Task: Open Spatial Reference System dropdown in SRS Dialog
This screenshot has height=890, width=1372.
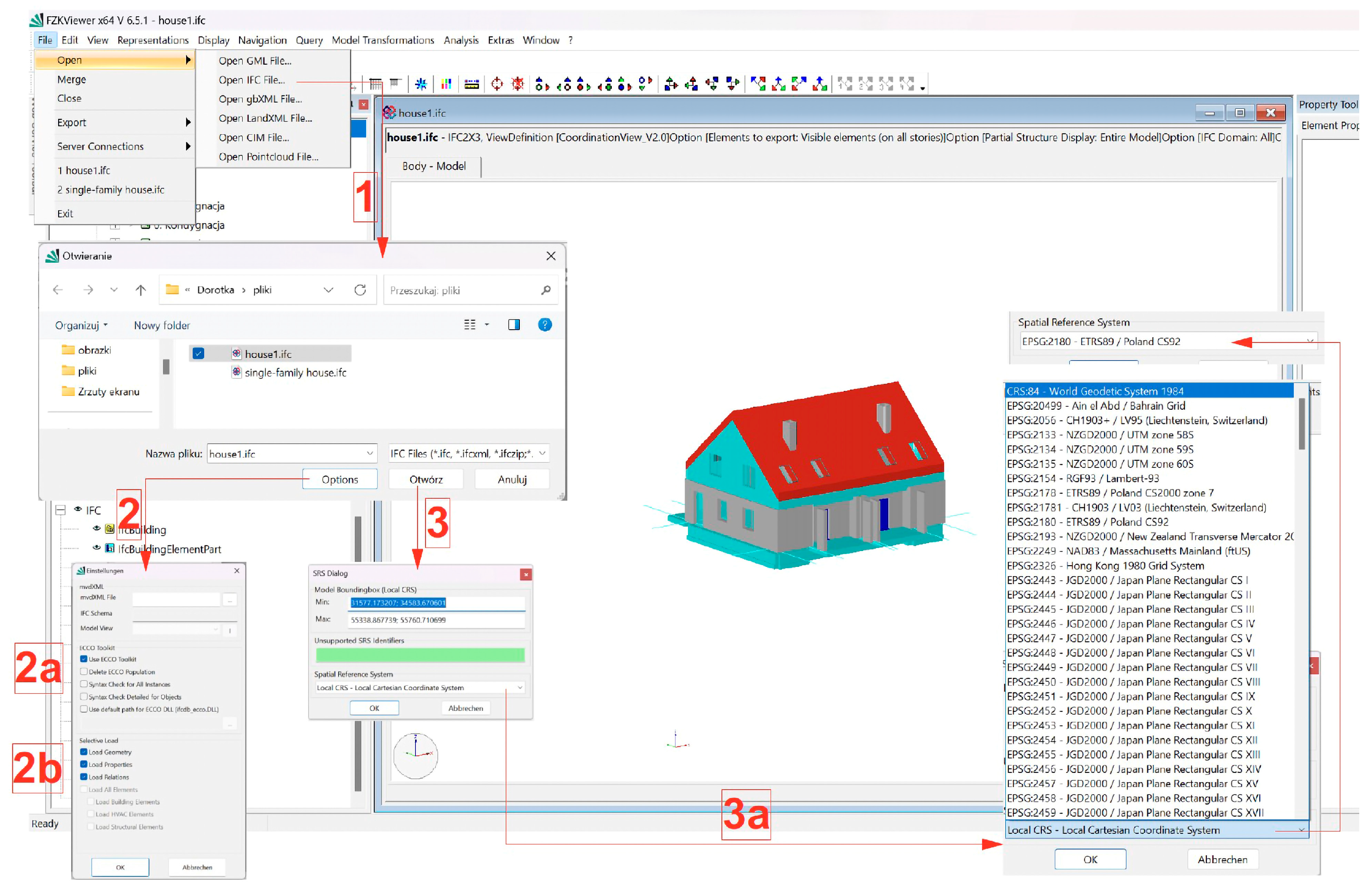Action: point(519,687)
